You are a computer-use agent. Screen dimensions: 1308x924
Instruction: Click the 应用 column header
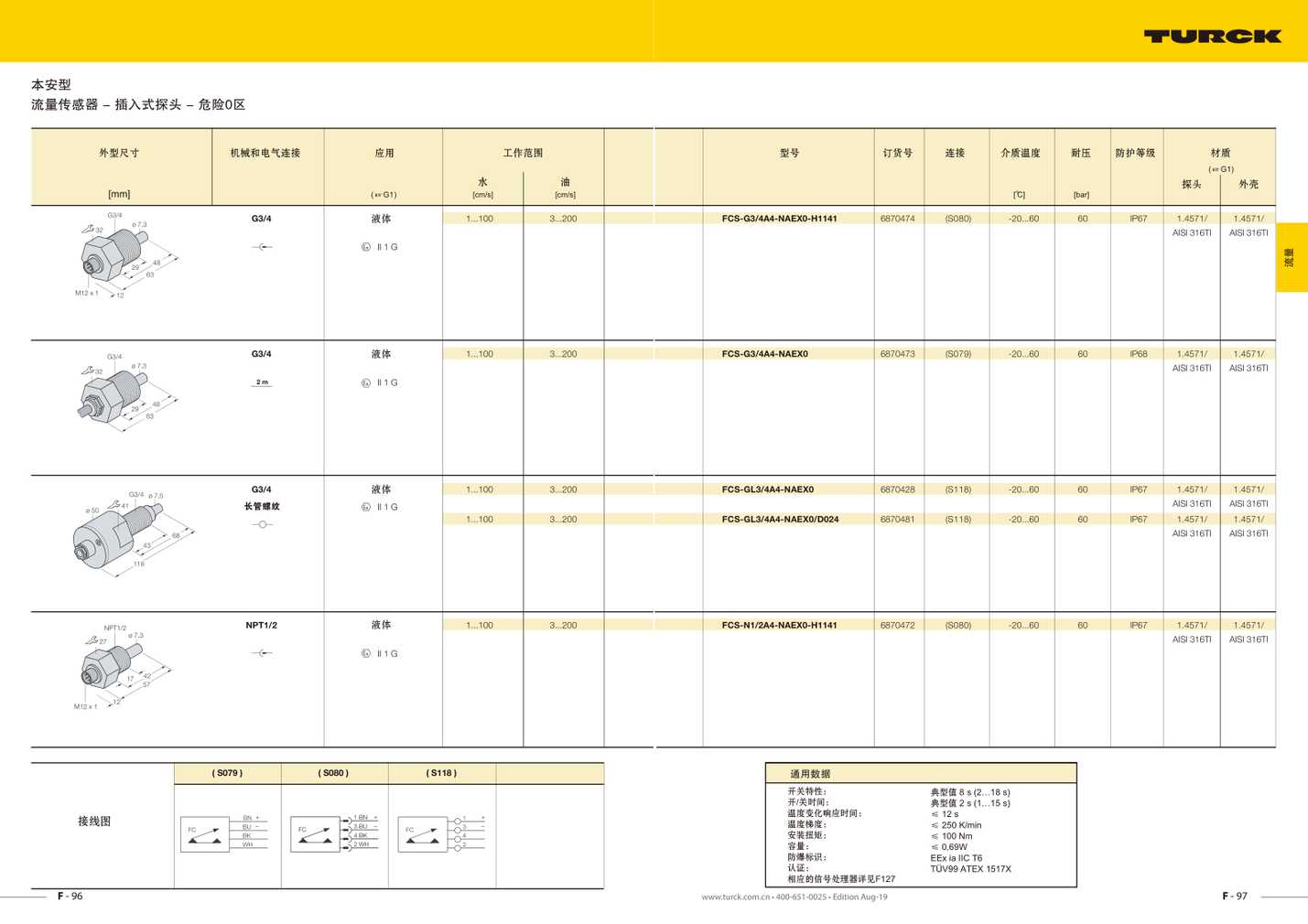tap(384, 153)
